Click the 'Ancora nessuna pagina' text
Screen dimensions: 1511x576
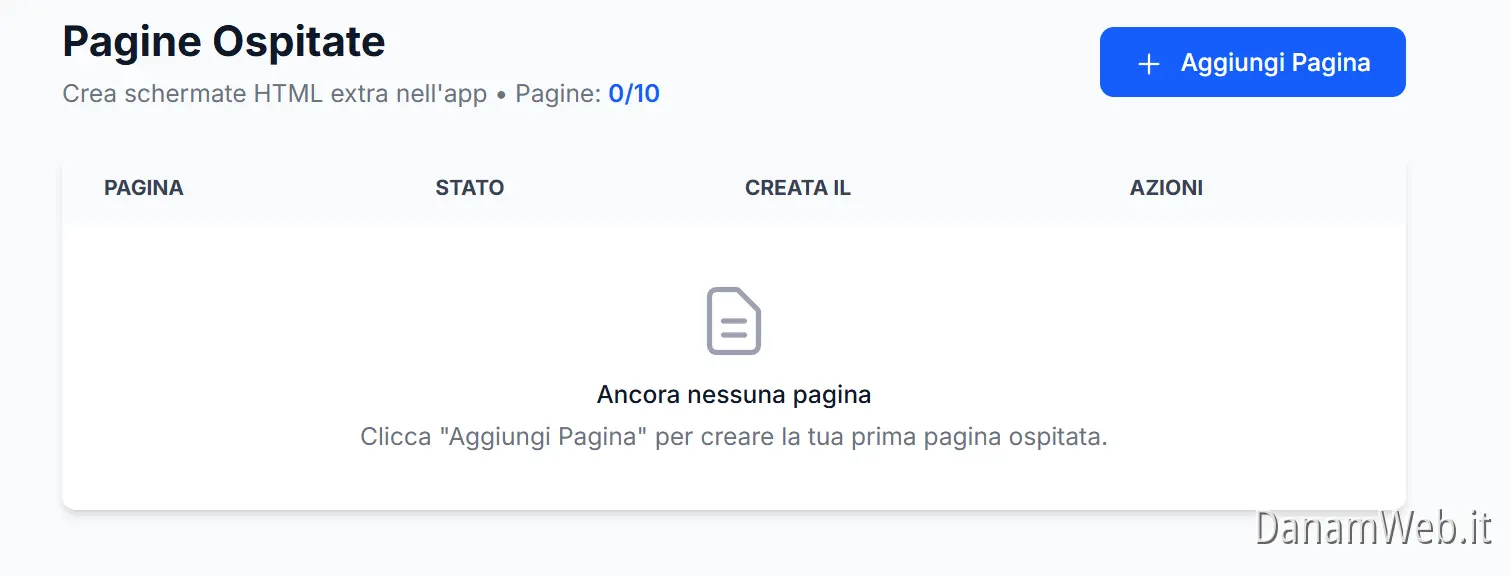click(x=734, y=394)
